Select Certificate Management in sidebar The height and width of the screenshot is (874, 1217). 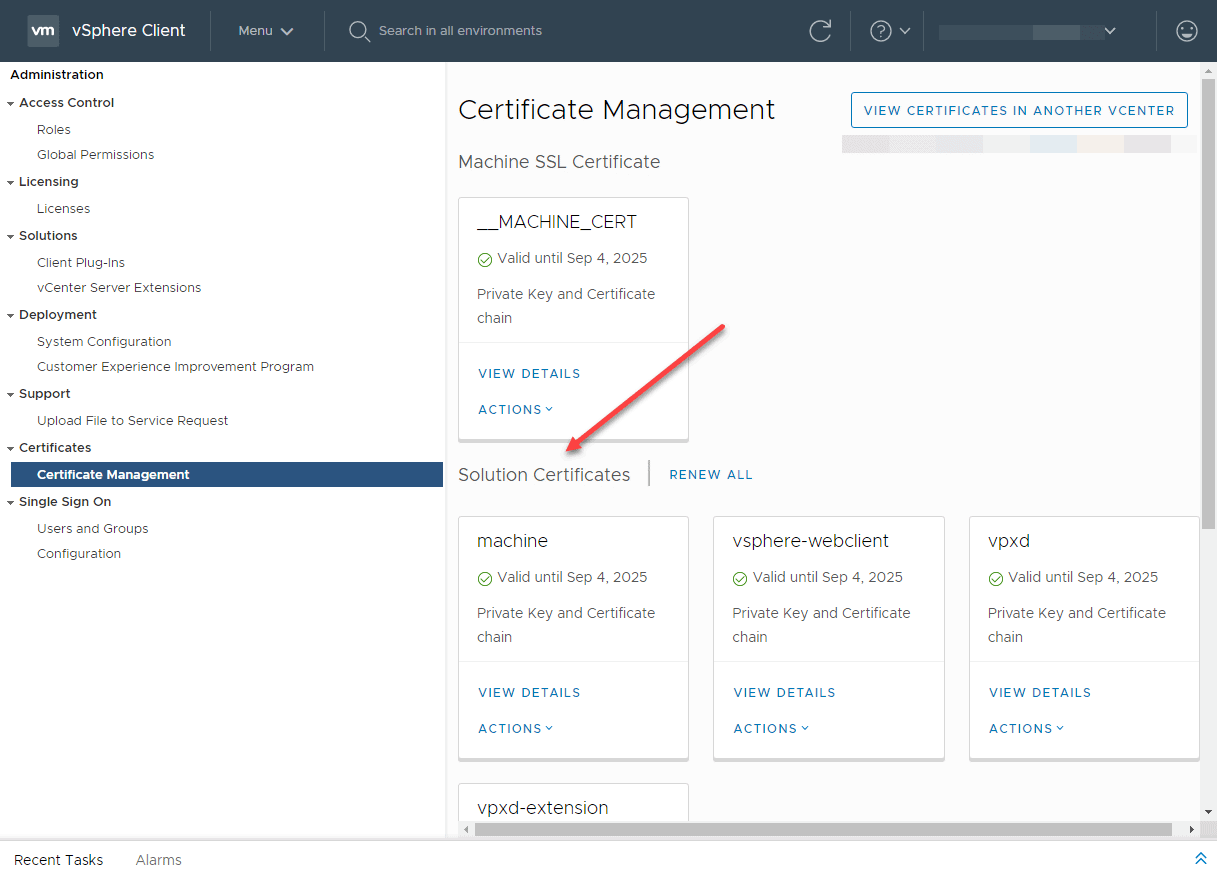[x=226, y=474]
